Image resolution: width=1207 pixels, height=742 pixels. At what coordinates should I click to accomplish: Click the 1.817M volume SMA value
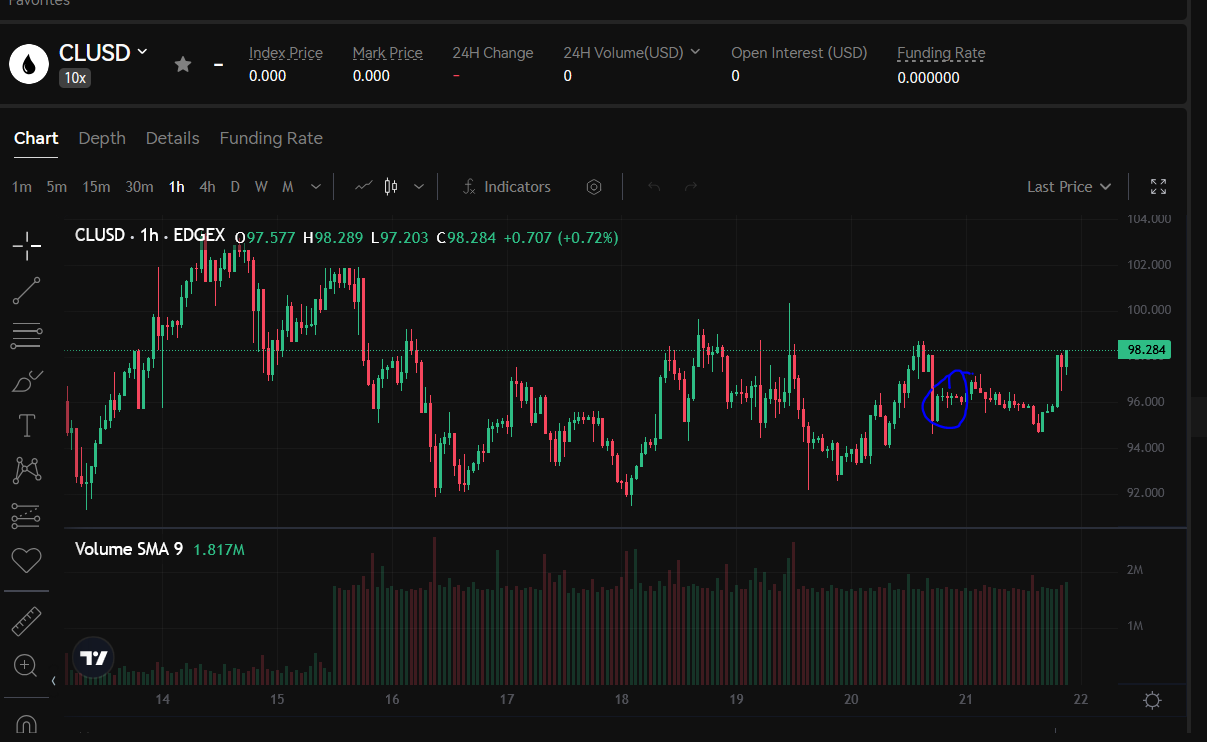point(219,550)
